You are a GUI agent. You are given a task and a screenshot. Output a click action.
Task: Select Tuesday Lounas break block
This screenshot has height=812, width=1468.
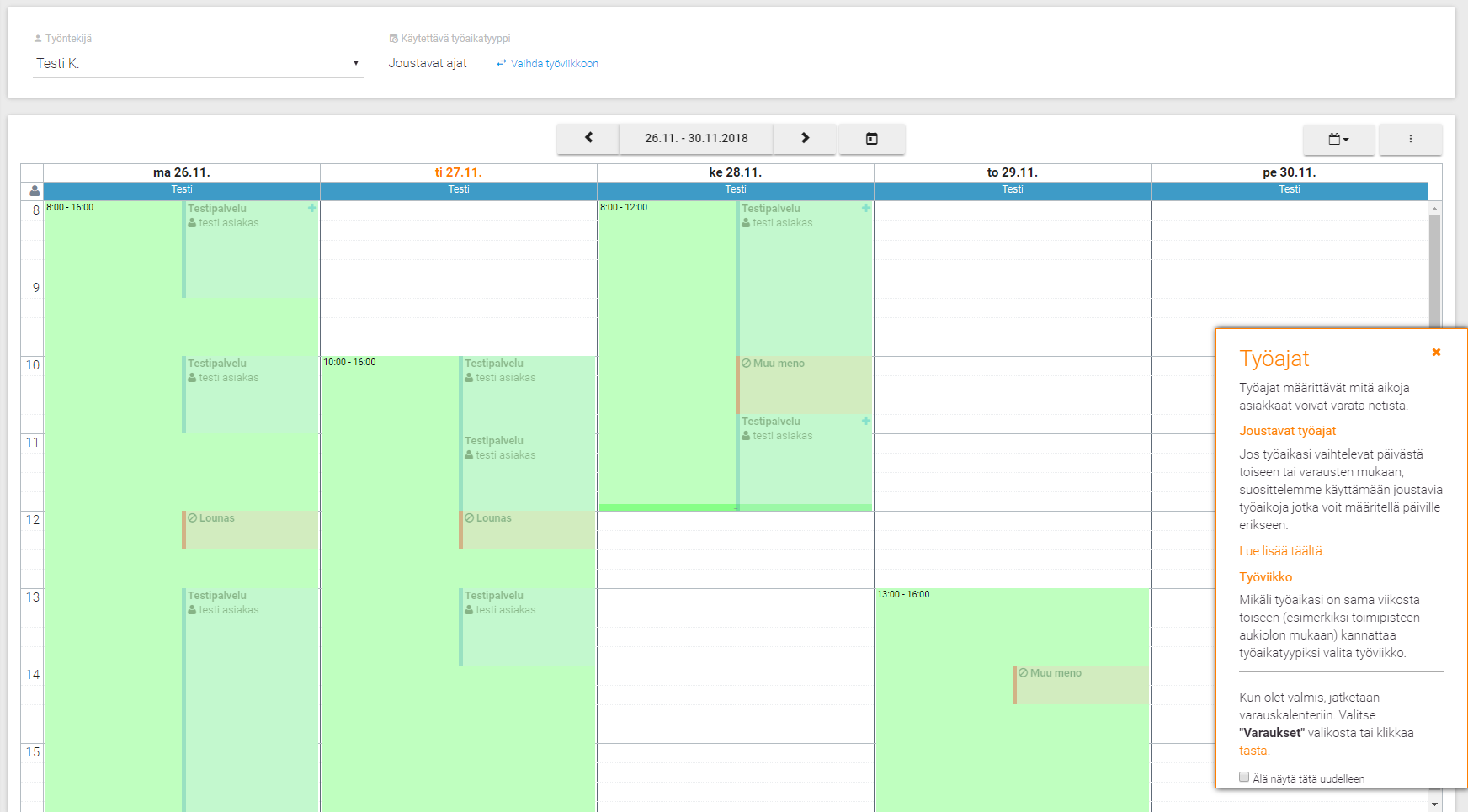(527, 530)
